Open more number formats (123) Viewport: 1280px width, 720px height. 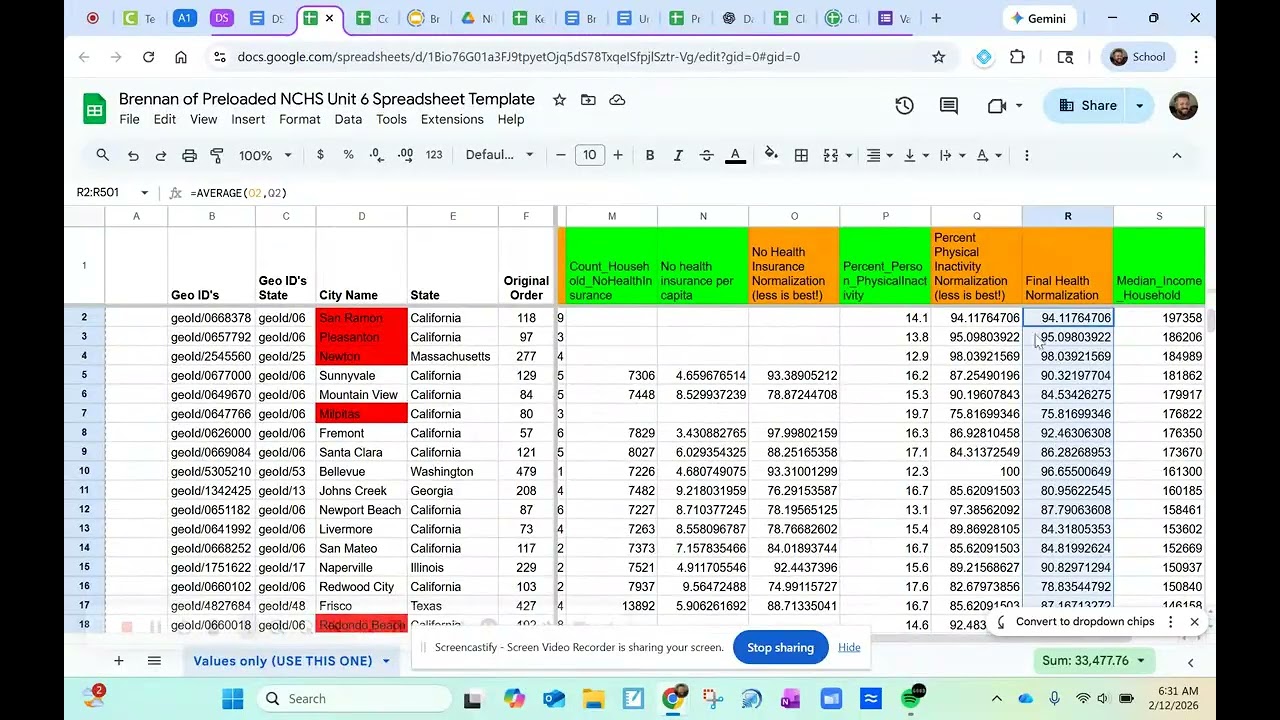(x=434, y=155)
